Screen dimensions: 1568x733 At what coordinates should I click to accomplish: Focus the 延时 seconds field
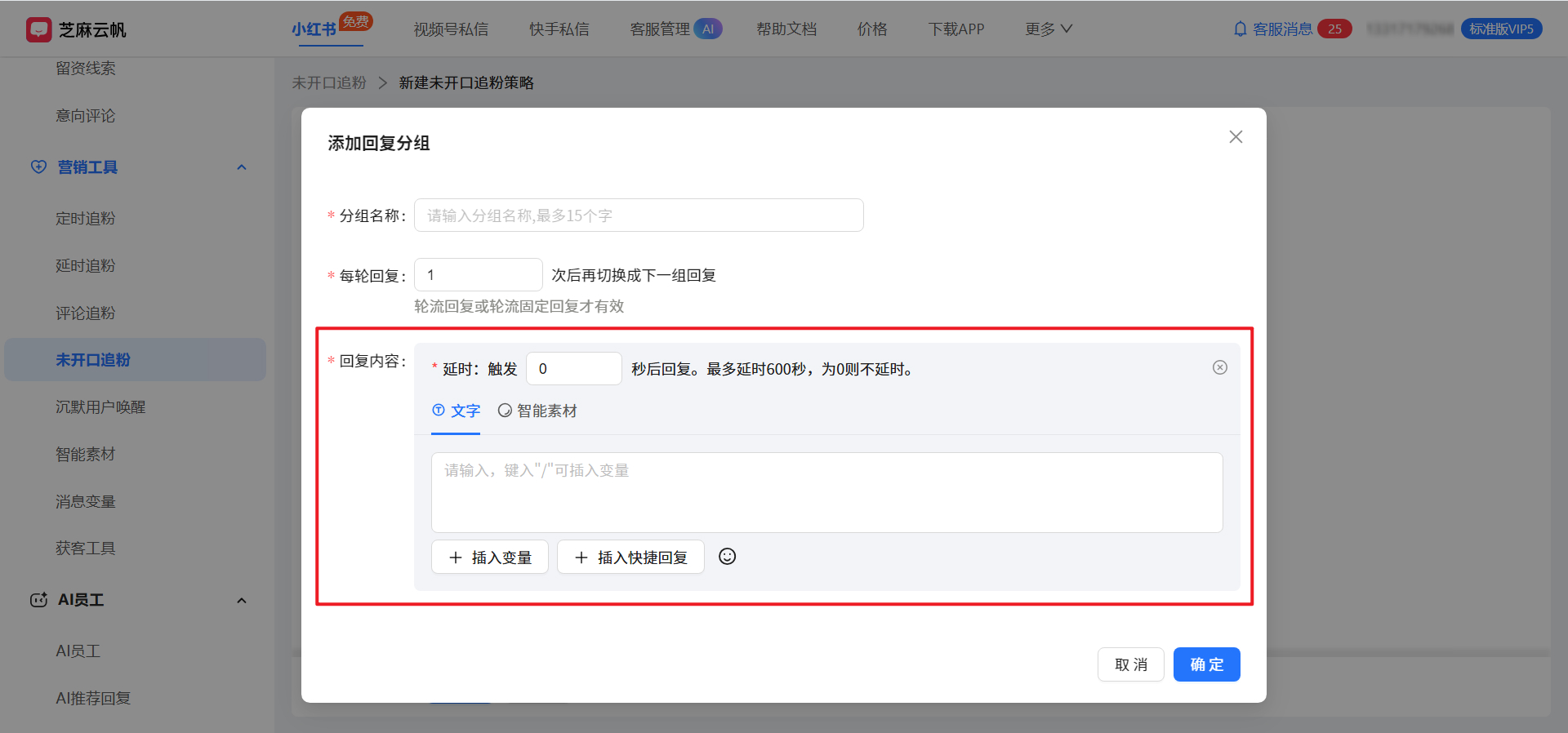574,369
